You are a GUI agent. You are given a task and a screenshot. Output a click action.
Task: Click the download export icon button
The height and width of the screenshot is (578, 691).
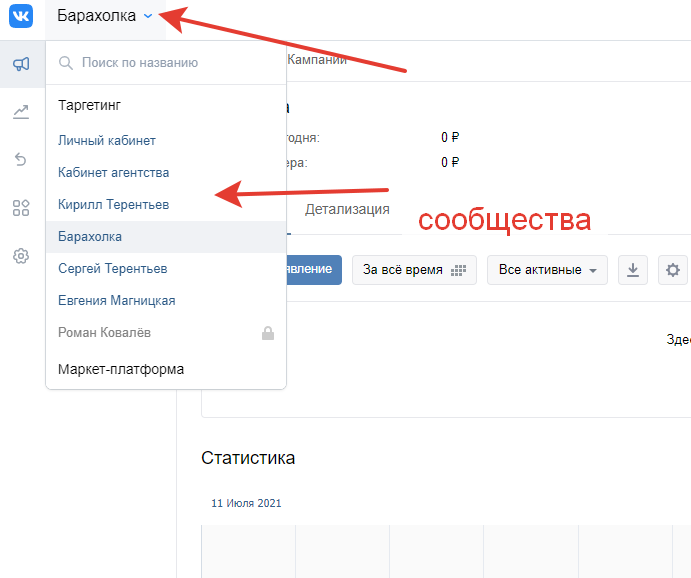[633, 270]
